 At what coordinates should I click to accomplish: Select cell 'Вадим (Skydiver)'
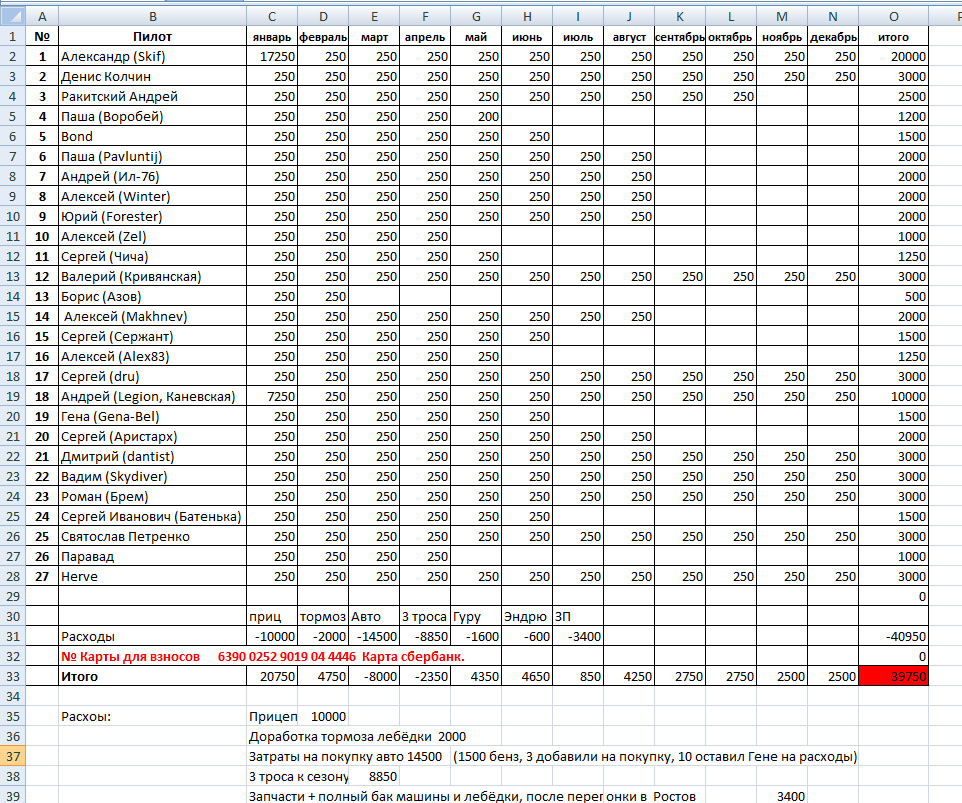[152, 477]
